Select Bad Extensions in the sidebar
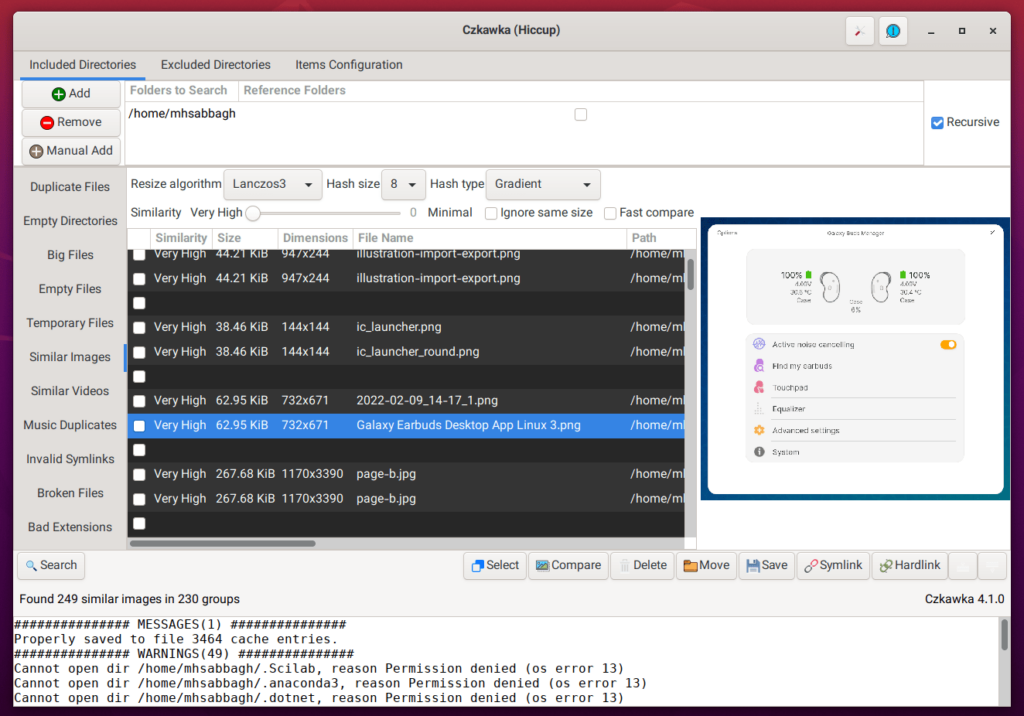1024x716 pixels. tap(70, 527)
